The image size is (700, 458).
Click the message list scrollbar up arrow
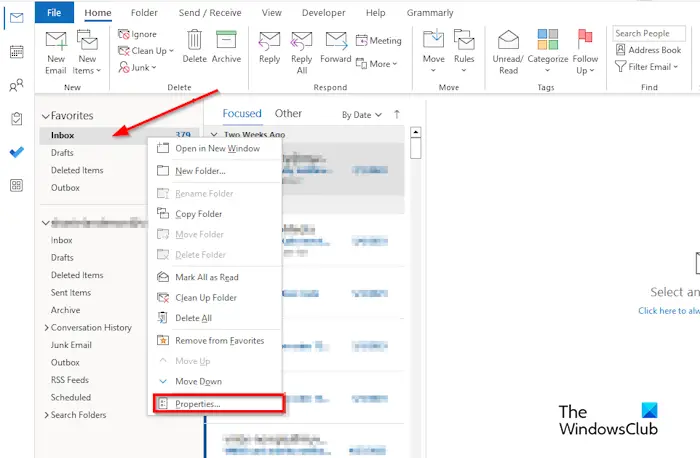tap(416, 132)
